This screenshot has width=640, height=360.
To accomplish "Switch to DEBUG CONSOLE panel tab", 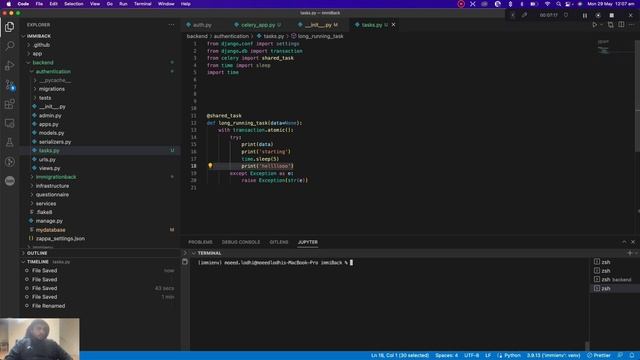I will [241, 242].
